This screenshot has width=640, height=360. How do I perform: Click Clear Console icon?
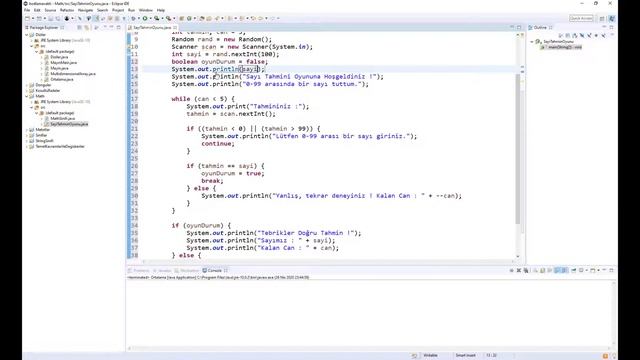[x=536, y=270]
